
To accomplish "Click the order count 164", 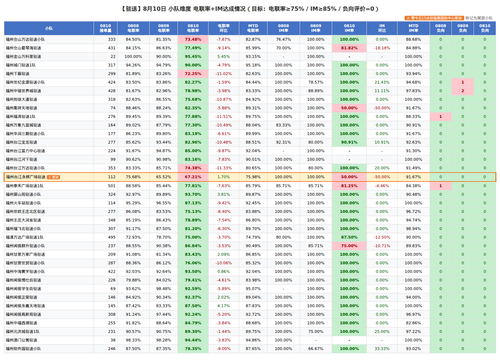I will click(112, 125).
